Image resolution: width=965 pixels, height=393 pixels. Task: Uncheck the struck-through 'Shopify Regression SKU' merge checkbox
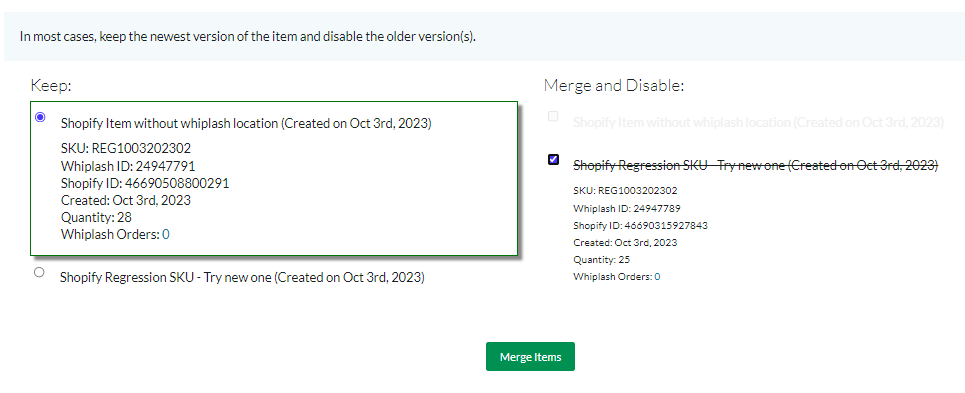point(553,160)
